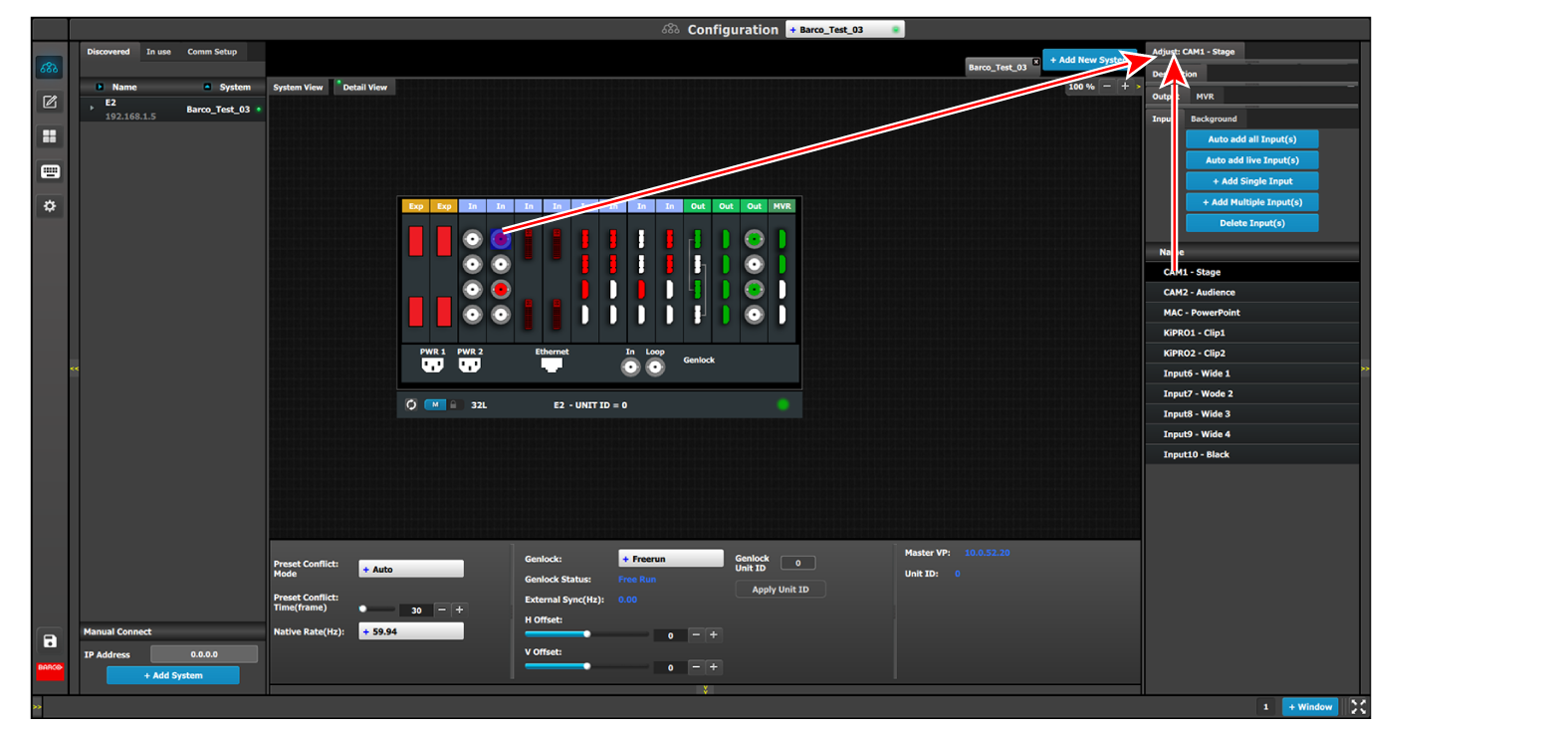
Task: Click Auto add all Input(s) button
Action: (1252, 139)
